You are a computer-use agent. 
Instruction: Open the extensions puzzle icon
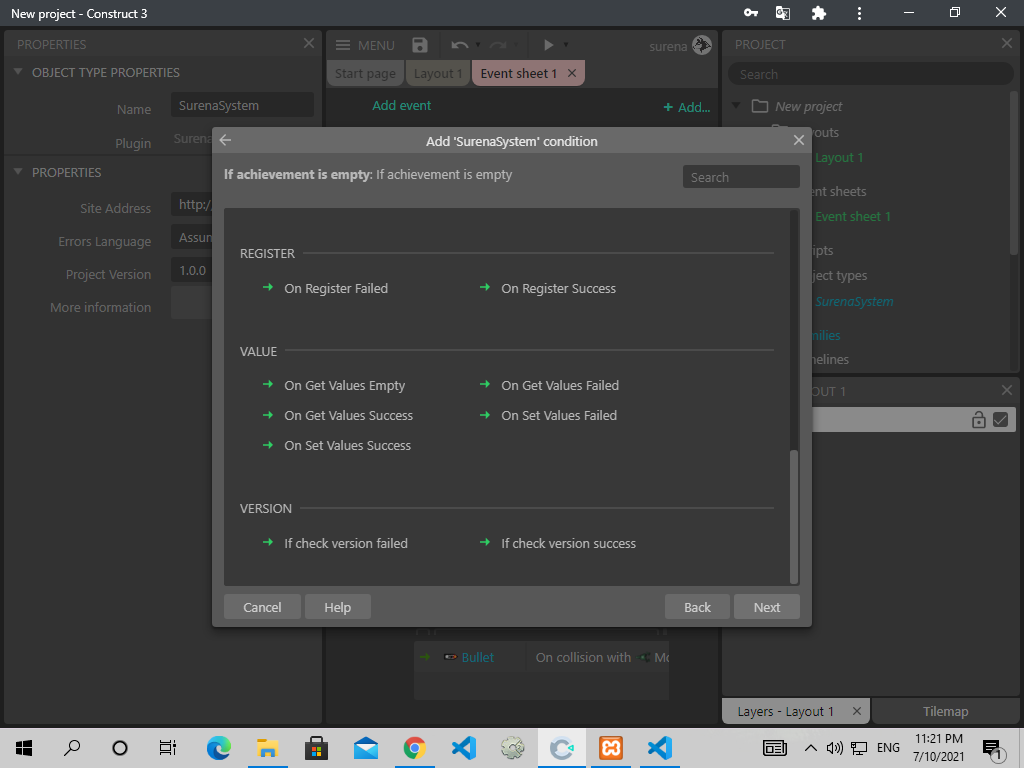(x=819, y=13)
